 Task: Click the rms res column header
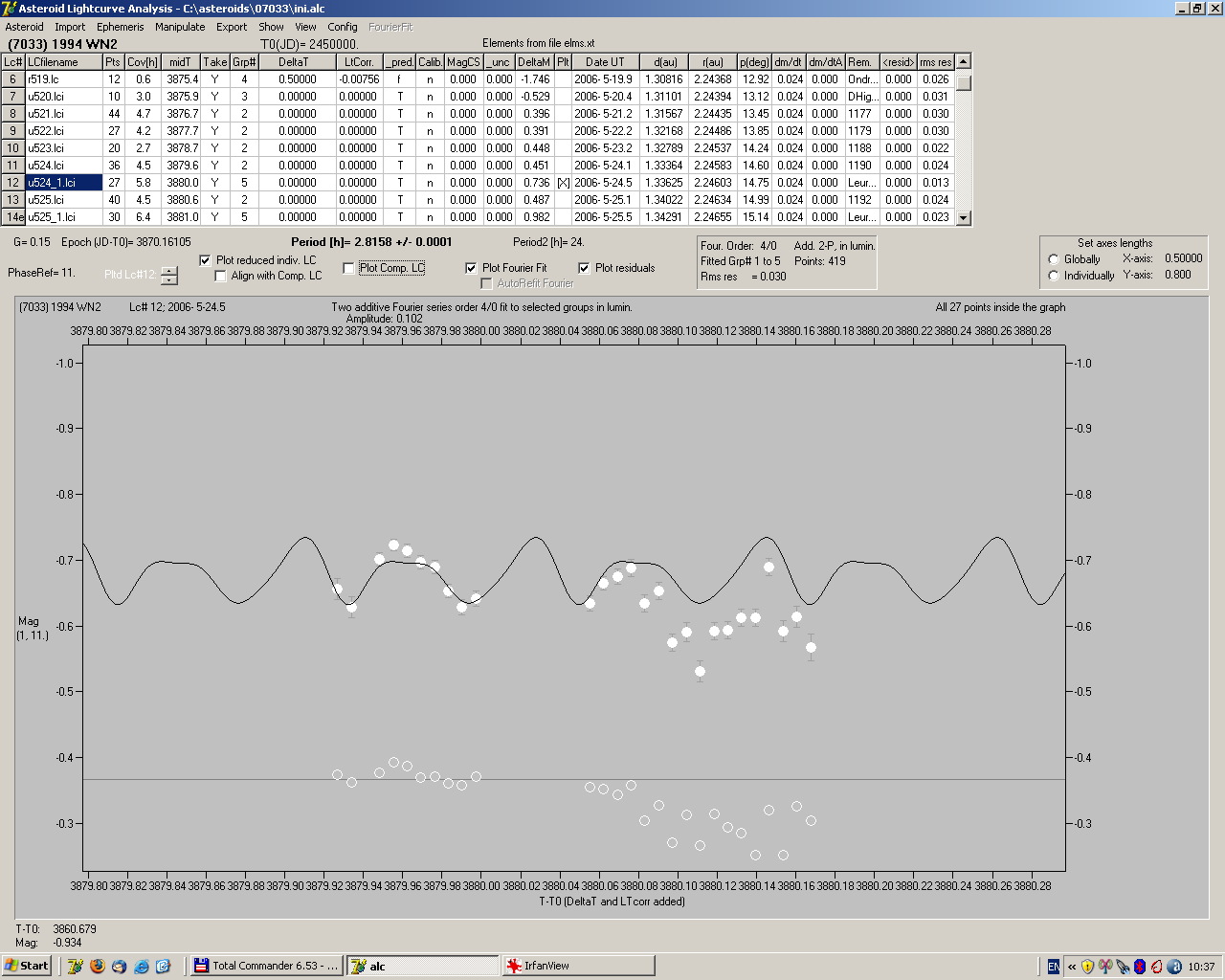tap(936, 62)
